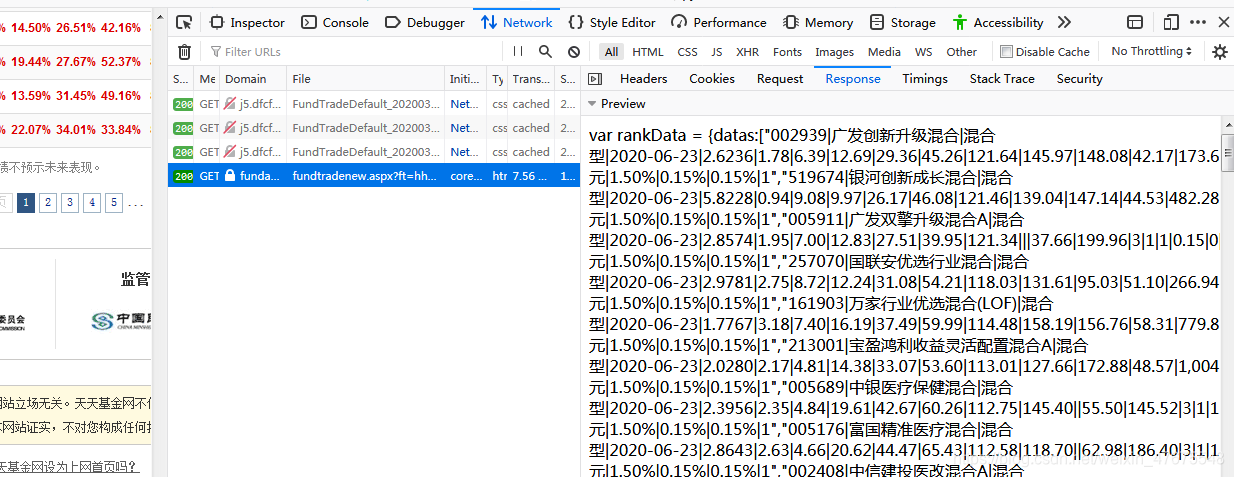The image size is (1234, 477).
Task: Show more developer tools via chevron
Action: click(x=1064, y=22)
